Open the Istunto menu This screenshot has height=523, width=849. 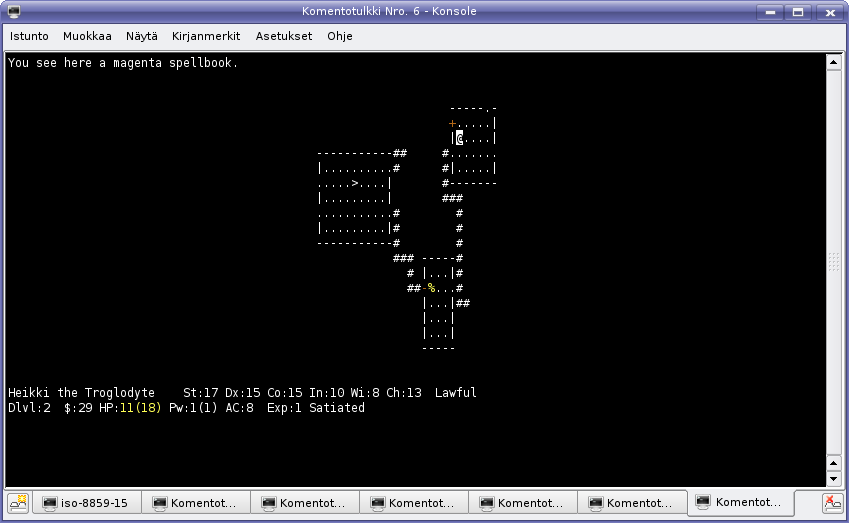[x=29, y=36]
